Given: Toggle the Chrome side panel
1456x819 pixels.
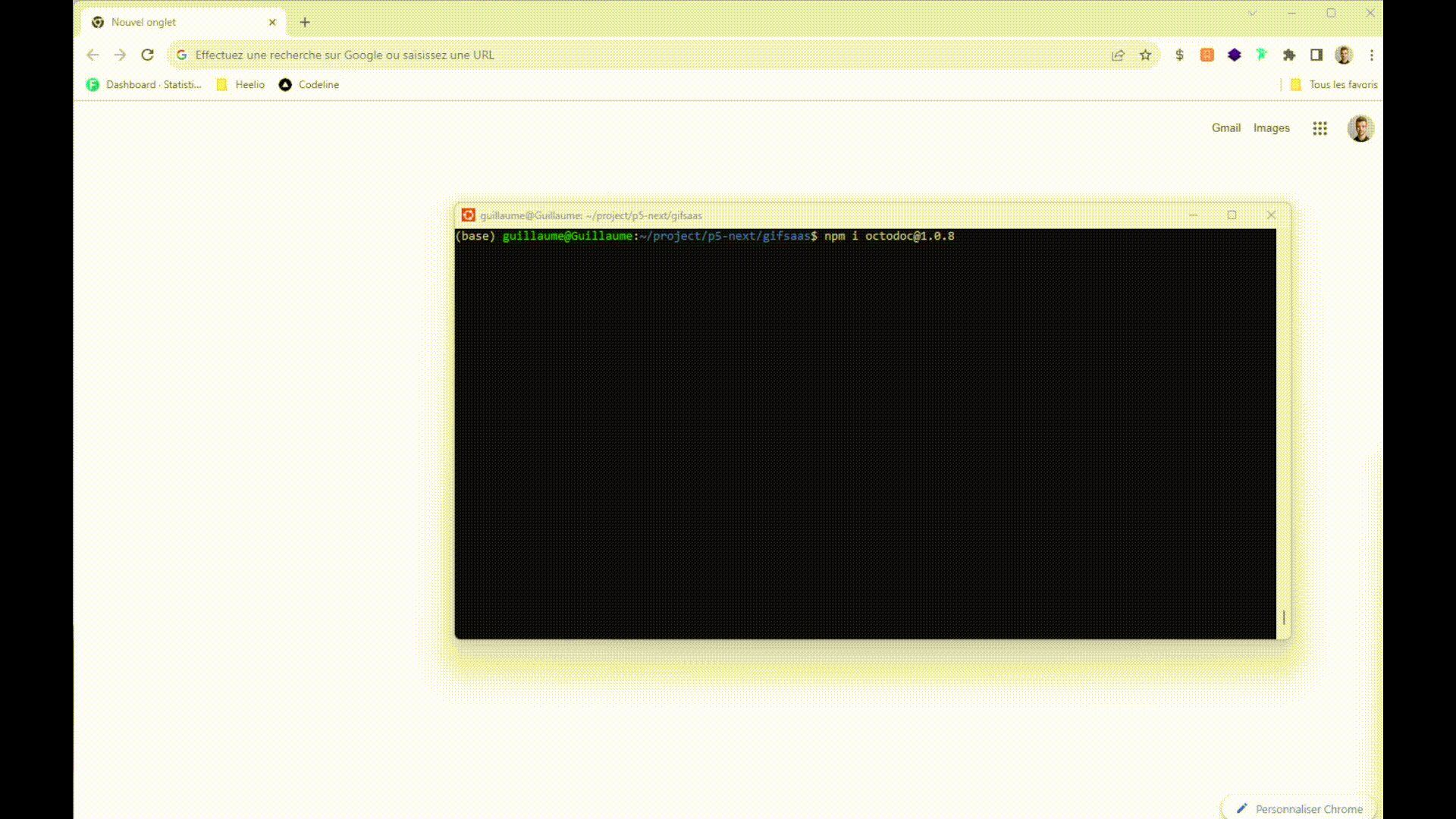Looking at the screenshot, I should click(x=1316, y=55).
